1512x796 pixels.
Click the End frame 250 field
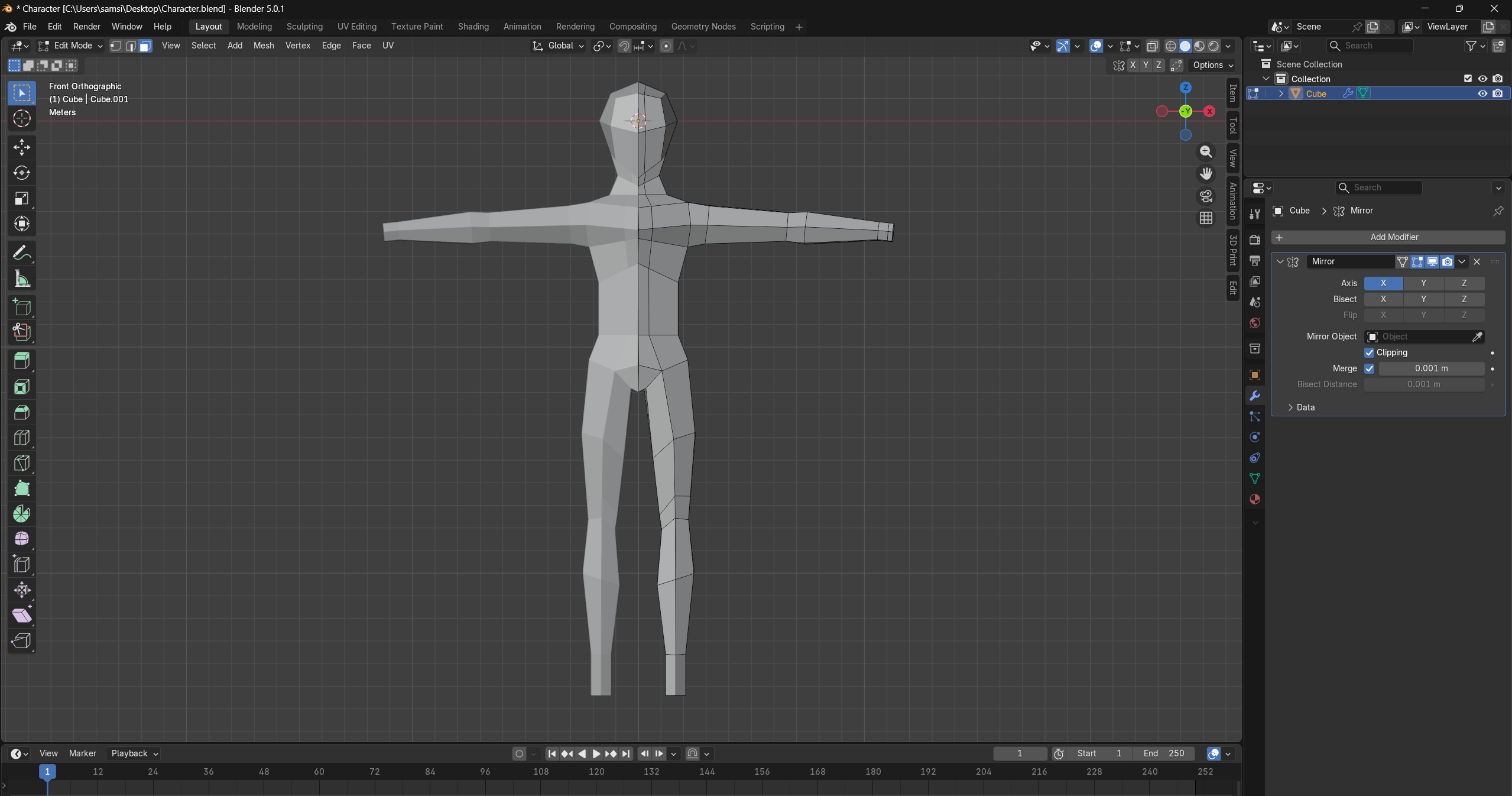[x=1164, y=753]
